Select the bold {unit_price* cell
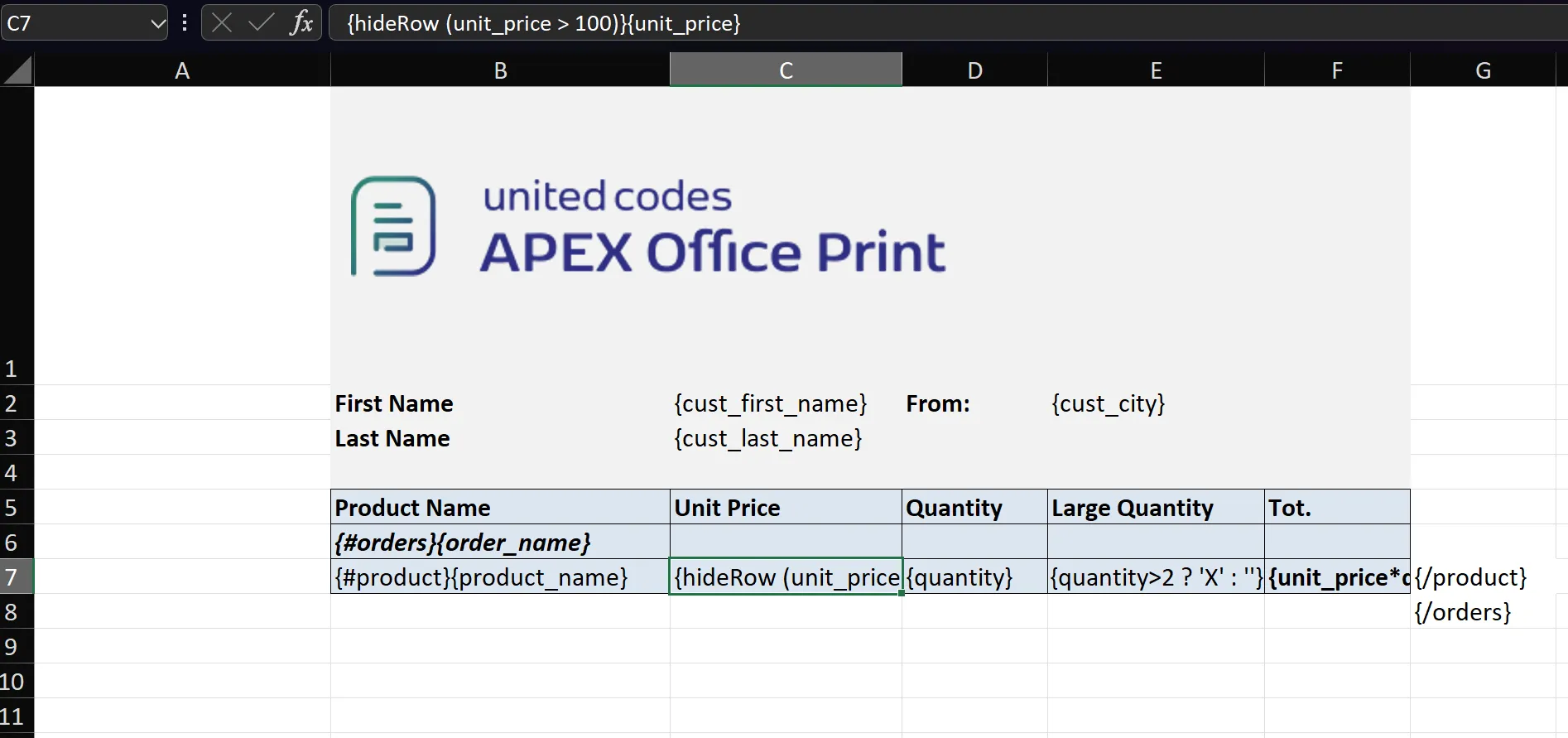The width and height of the screenshot is (1568, 738). [x=1337, y=576]
